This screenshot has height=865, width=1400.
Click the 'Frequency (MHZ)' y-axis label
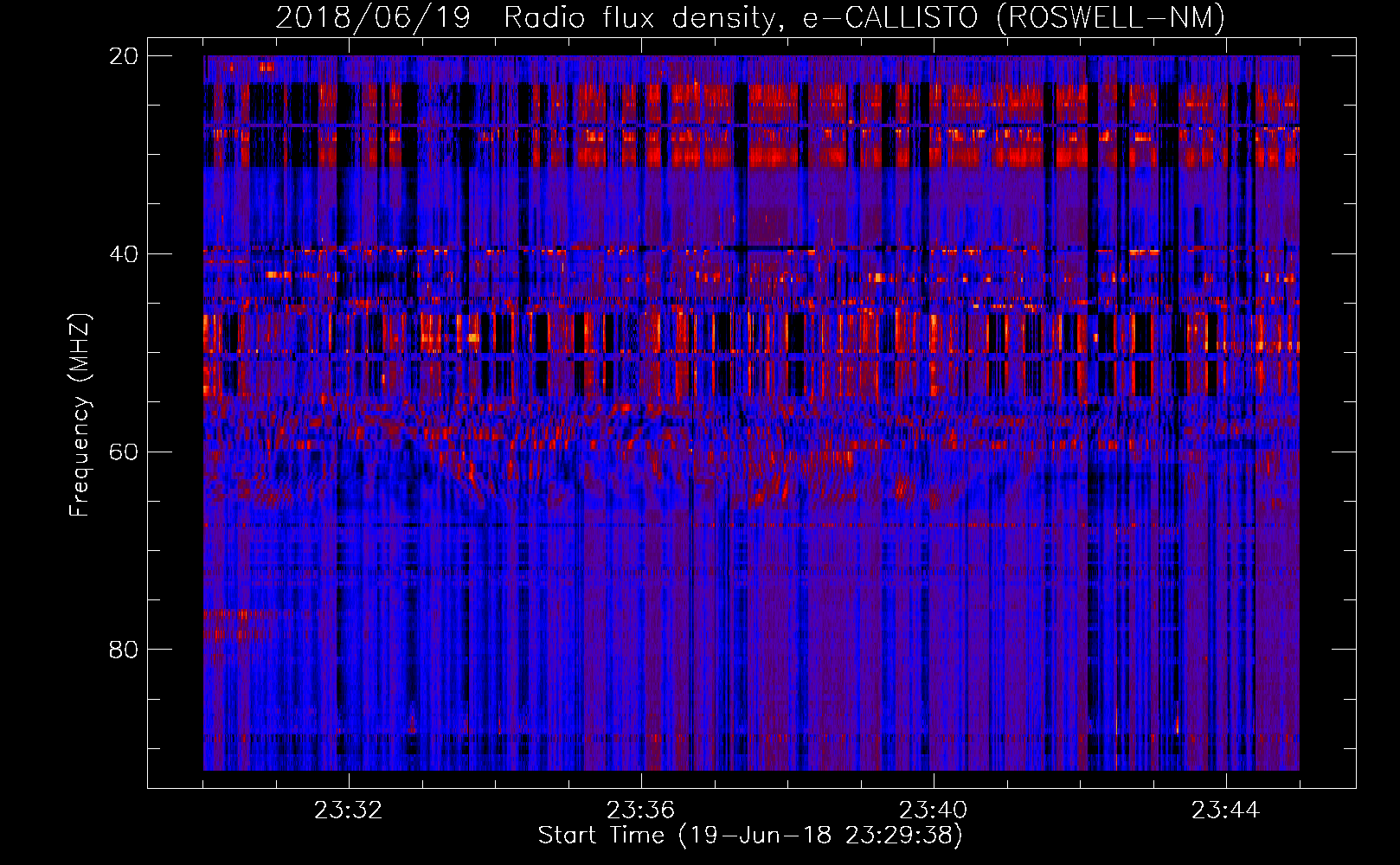(x=80, y=415)
